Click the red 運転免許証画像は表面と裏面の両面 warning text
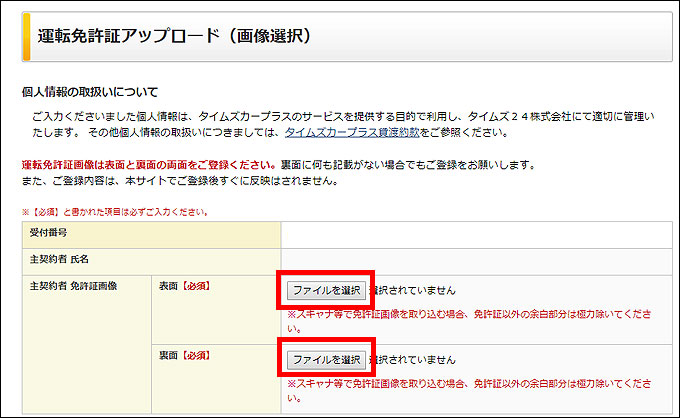The image size is (680, 418). pos(149,165)
